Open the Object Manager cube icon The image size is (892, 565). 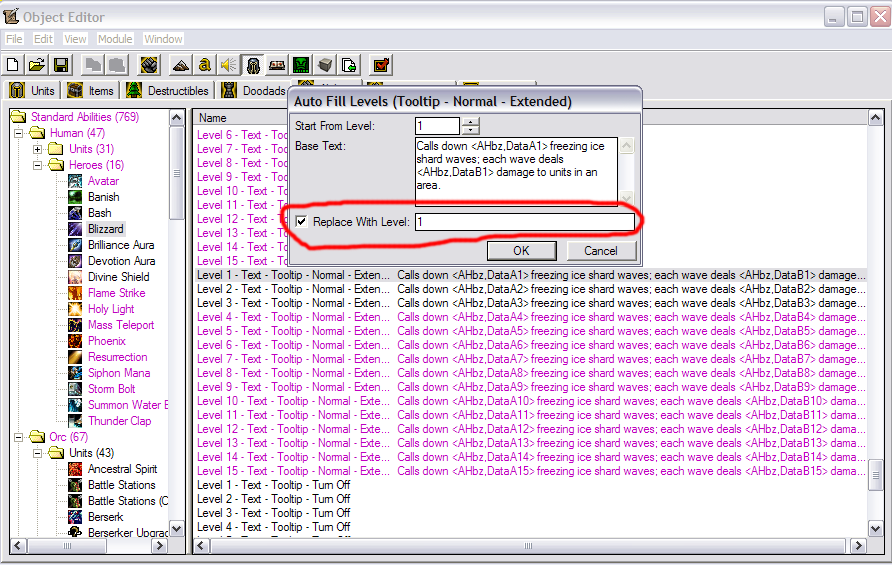(325, 65)
